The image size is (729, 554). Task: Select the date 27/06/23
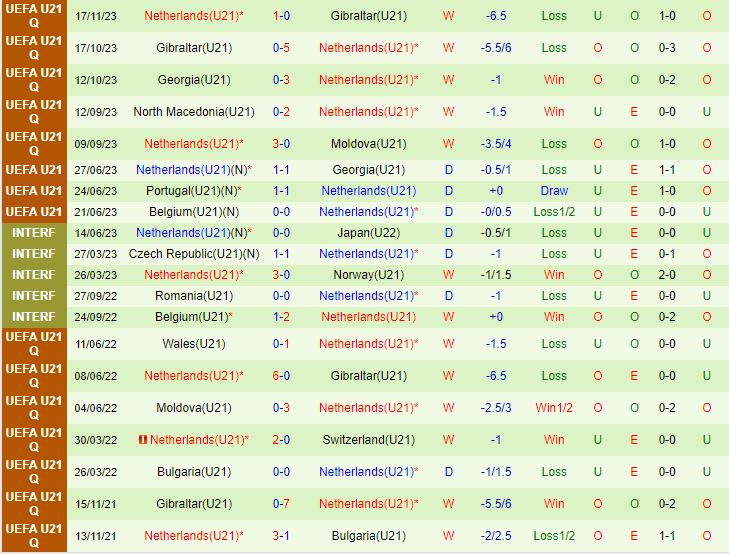pos(96,170)
